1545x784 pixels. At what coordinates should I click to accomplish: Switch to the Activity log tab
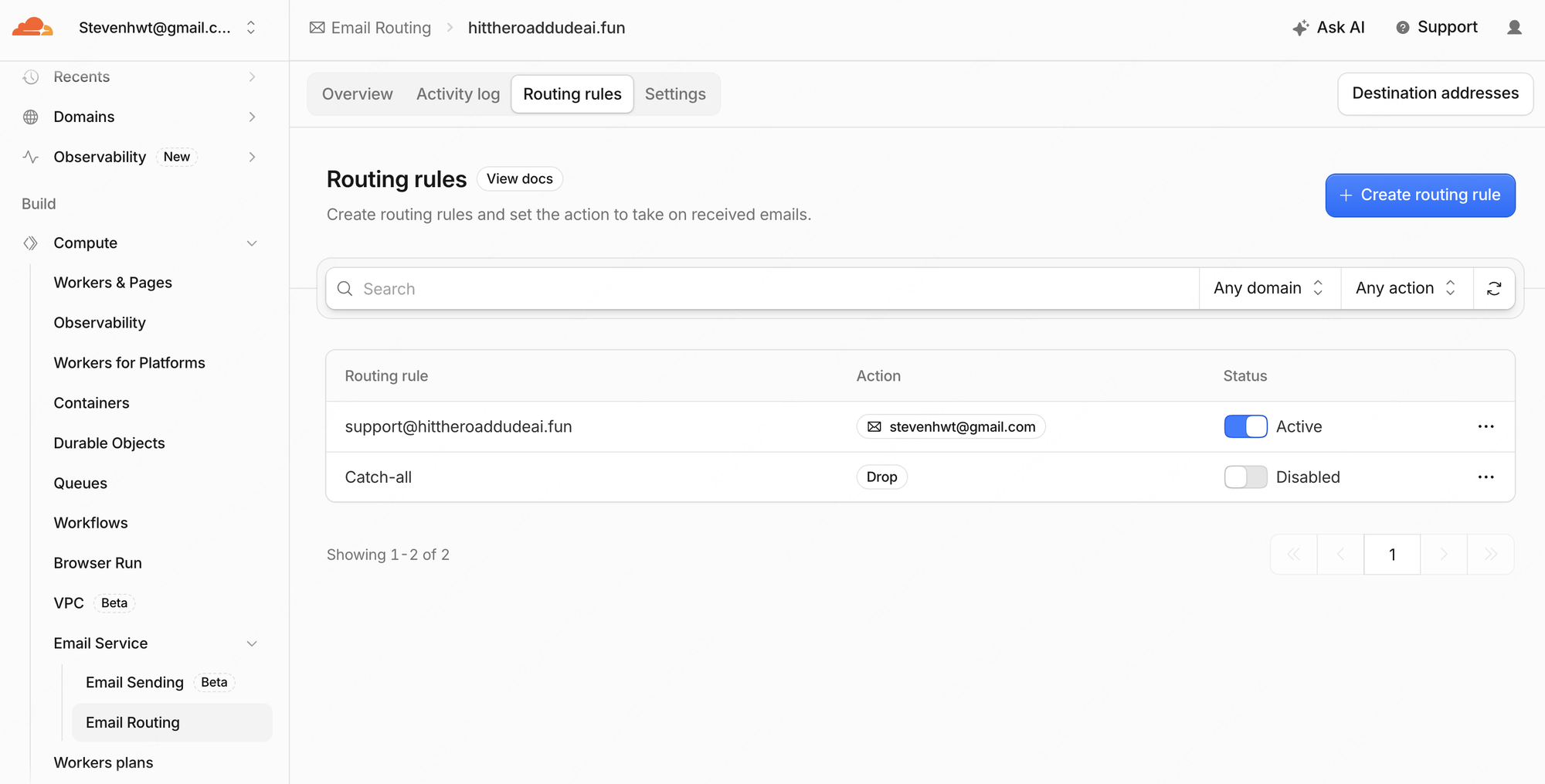point(458,94)
